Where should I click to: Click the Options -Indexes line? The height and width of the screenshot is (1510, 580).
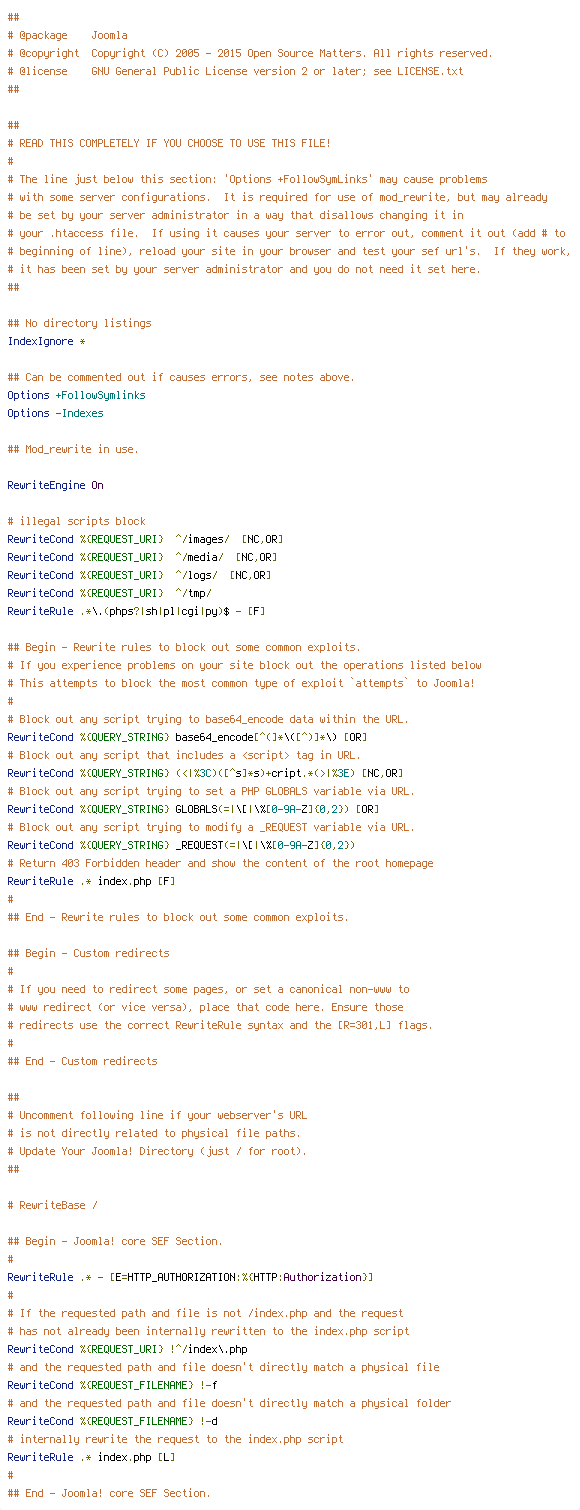tap(55, 413)
